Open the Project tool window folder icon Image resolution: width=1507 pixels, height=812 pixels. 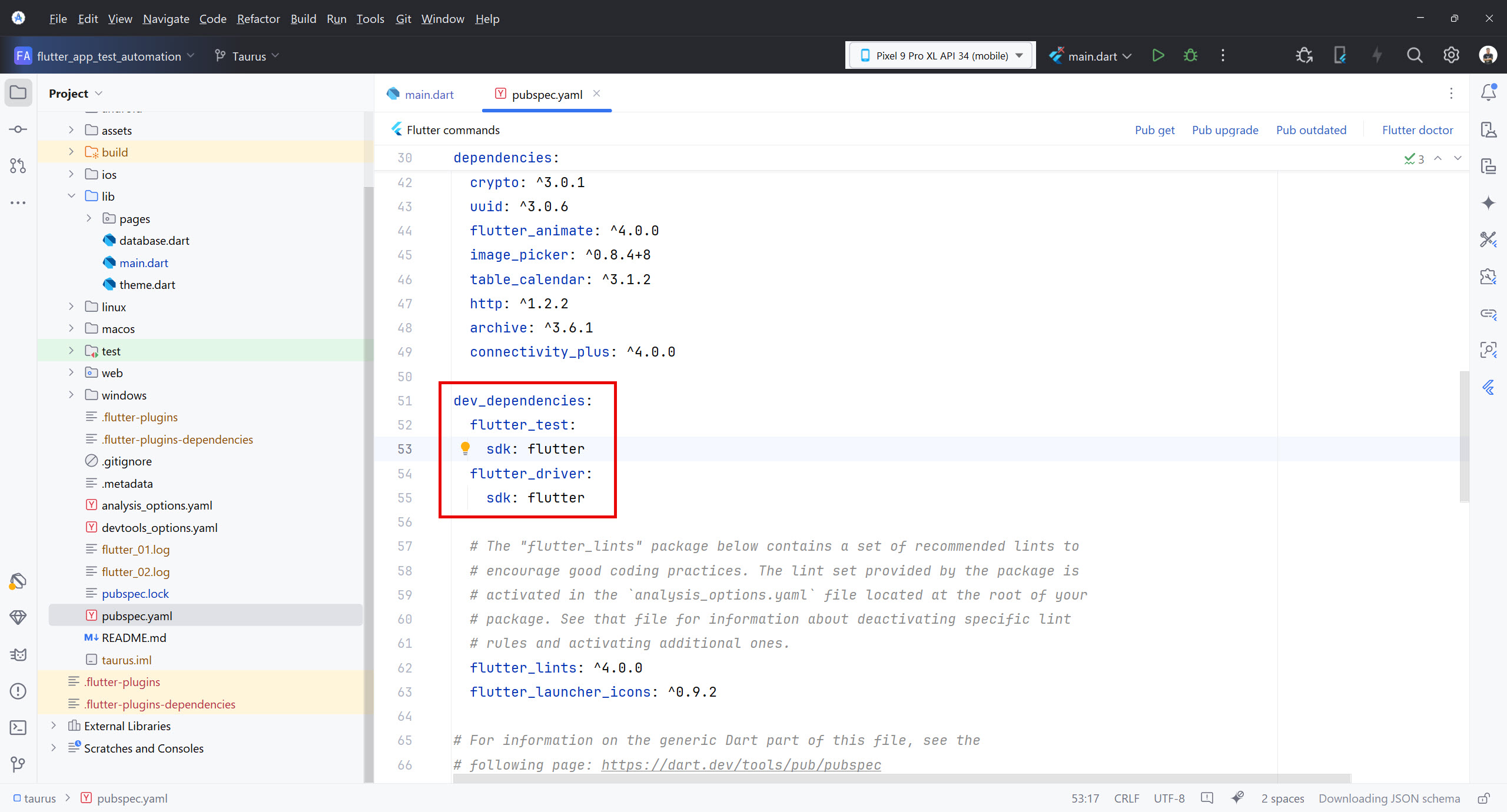click(18, 93)
